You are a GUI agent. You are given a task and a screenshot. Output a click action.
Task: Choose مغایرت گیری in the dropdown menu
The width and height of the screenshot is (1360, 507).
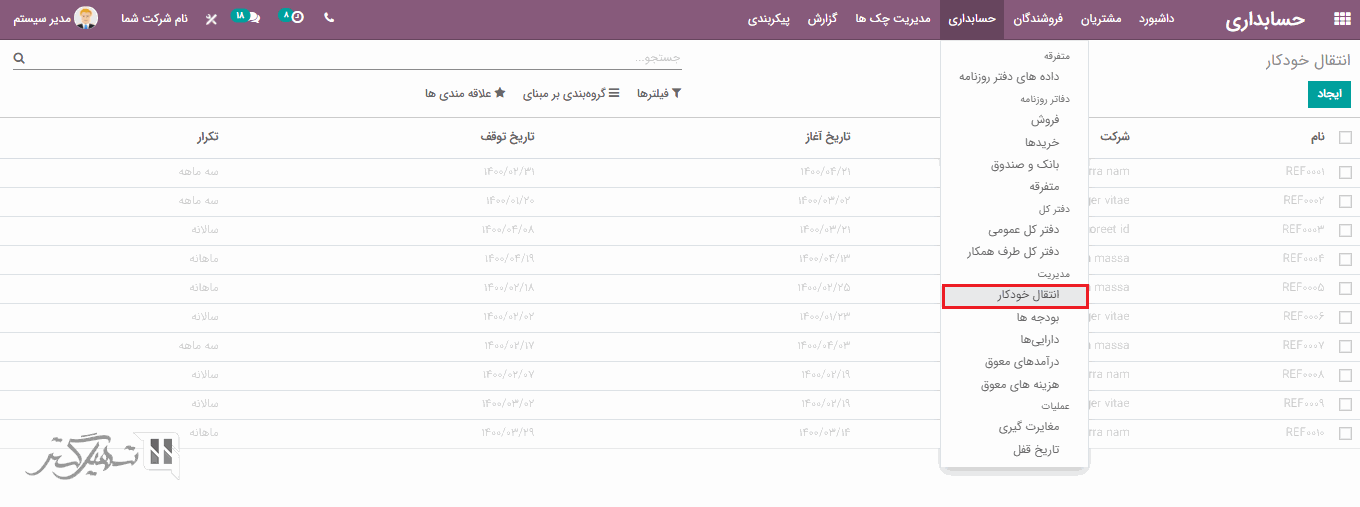pos(1028,427)
